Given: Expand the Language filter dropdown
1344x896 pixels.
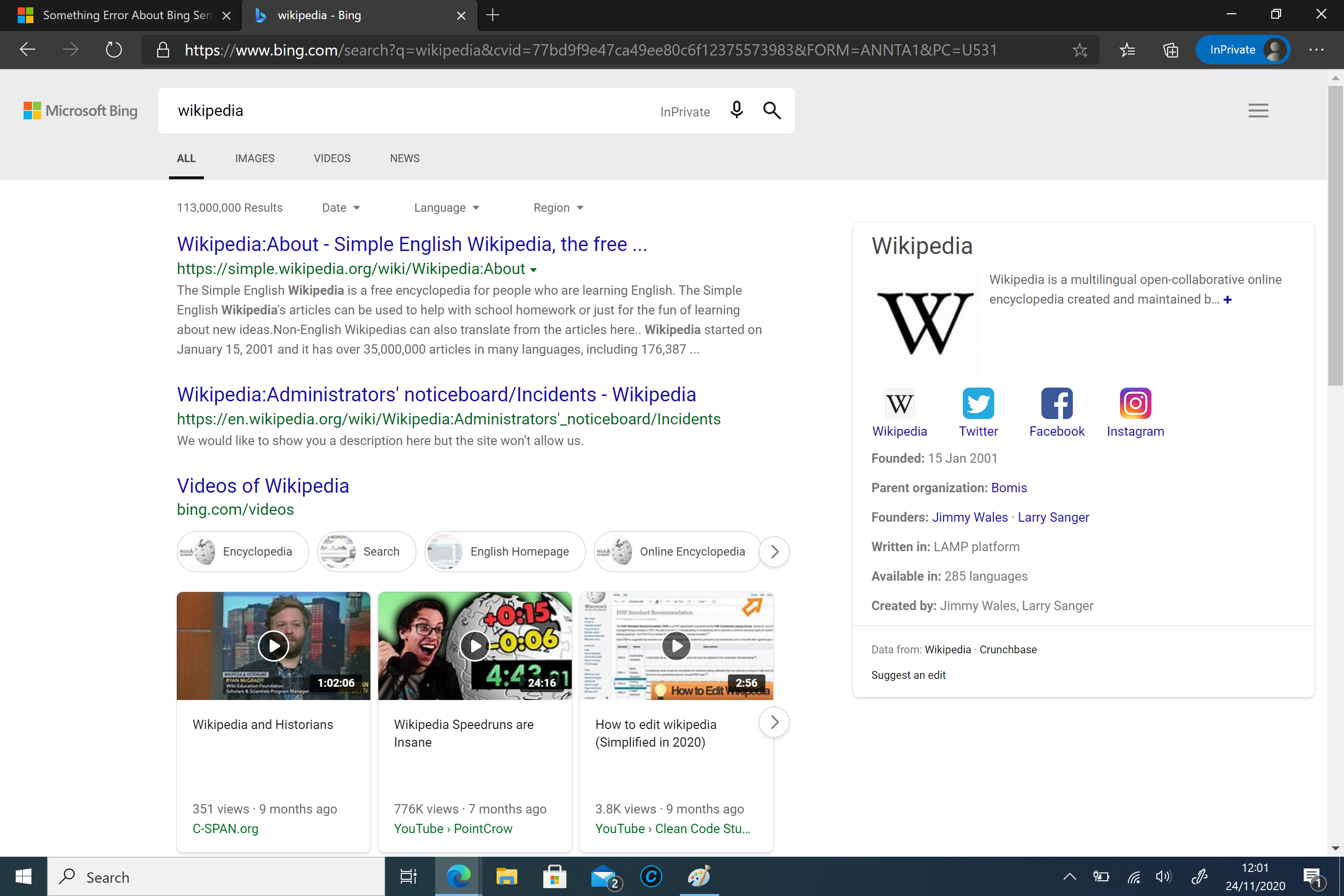Looking at the screenshot, I should click(447, 207).
